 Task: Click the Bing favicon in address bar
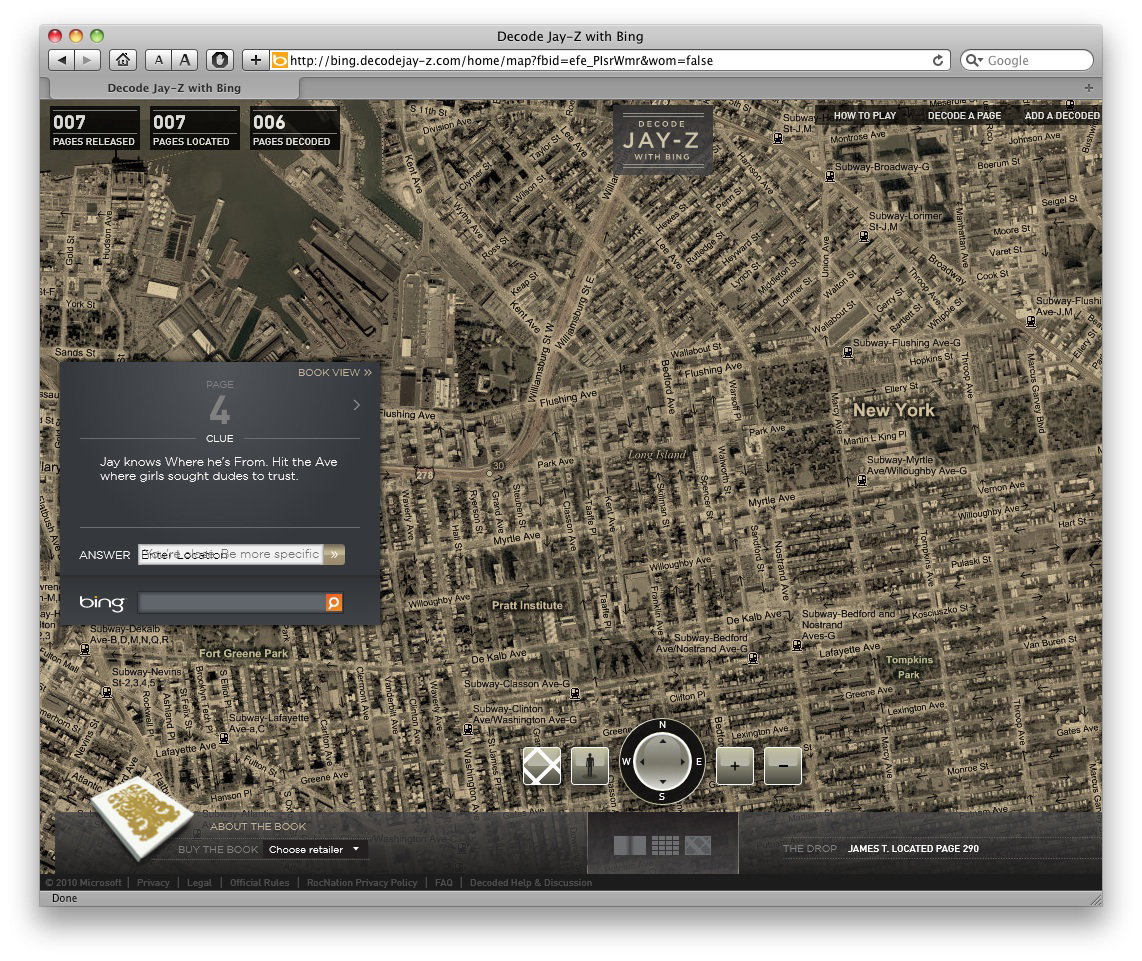[x=280, y=60]
